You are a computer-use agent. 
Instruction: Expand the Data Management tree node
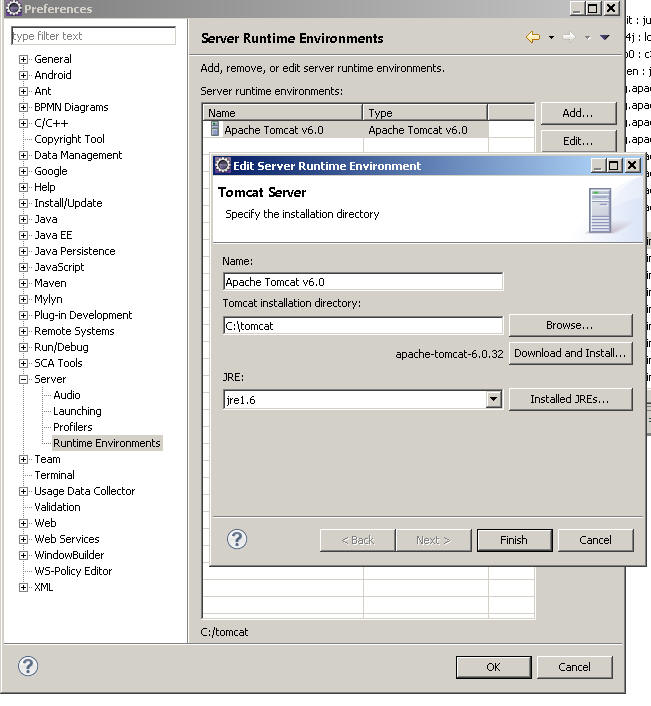point(23,155)
